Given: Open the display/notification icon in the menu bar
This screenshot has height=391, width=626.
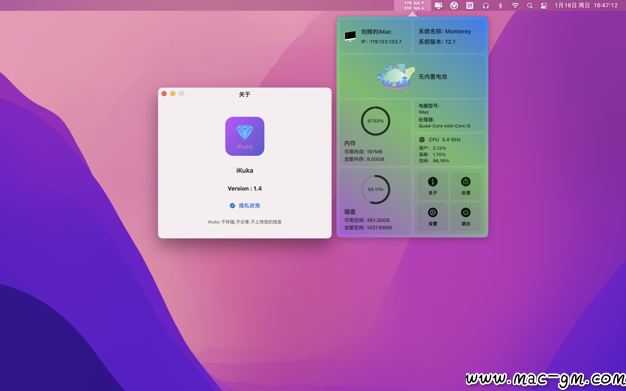Looking at the screenshot, I should (438, 6).
